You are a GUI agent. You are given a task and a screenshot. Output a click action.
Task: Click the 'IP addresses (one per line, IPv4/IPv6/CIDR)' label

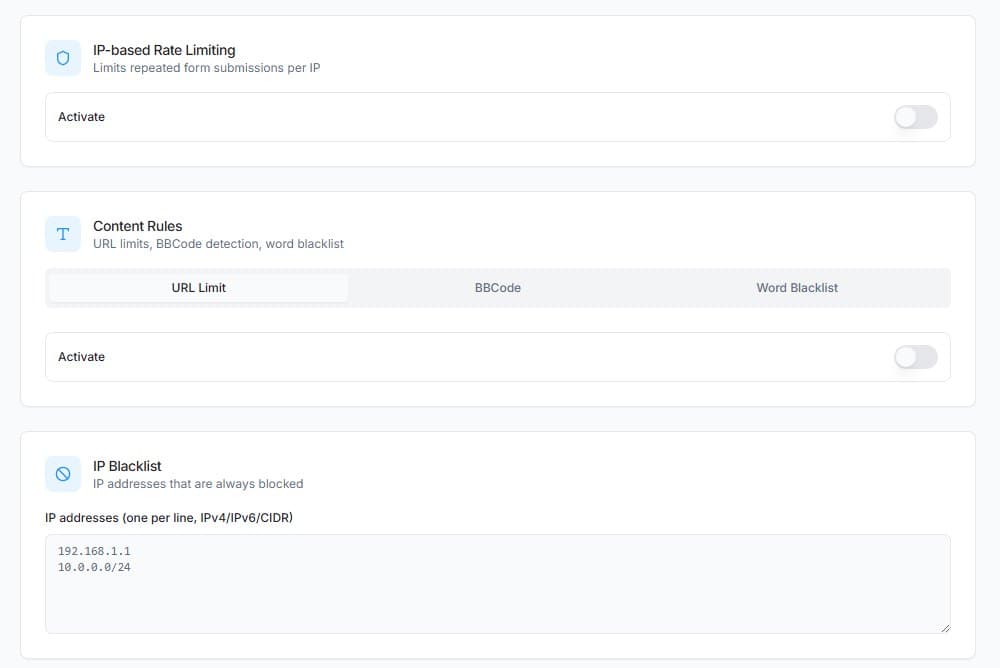pyautogui.click(x=169, y=517)
